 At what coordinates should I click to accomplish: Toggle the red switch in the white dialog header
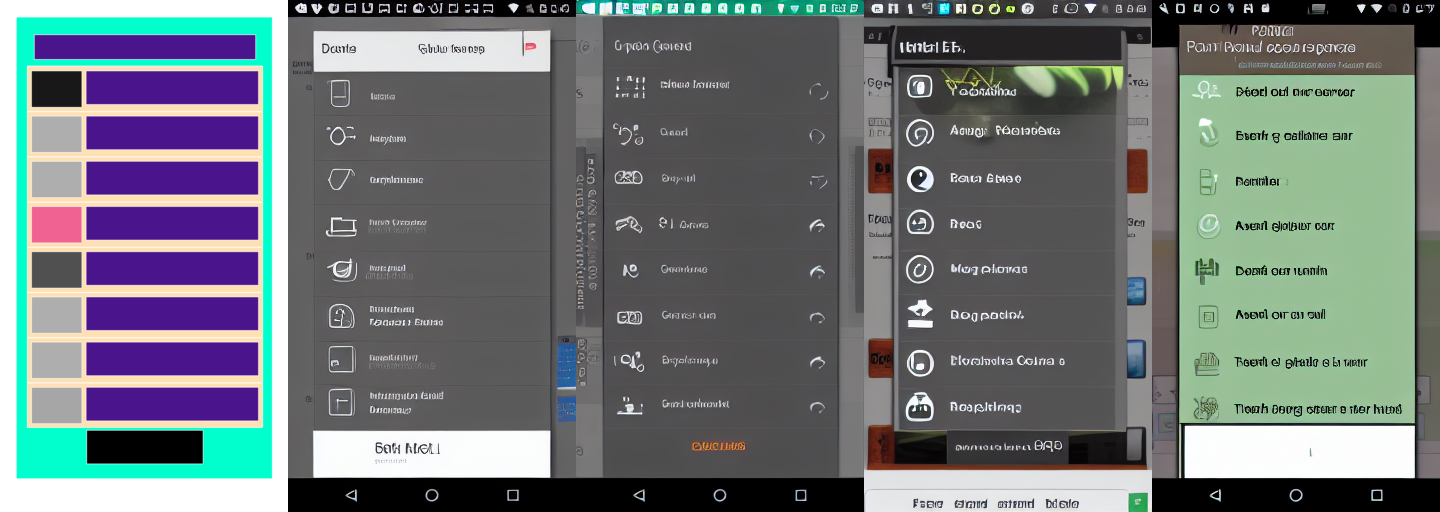tap(530, 46)
